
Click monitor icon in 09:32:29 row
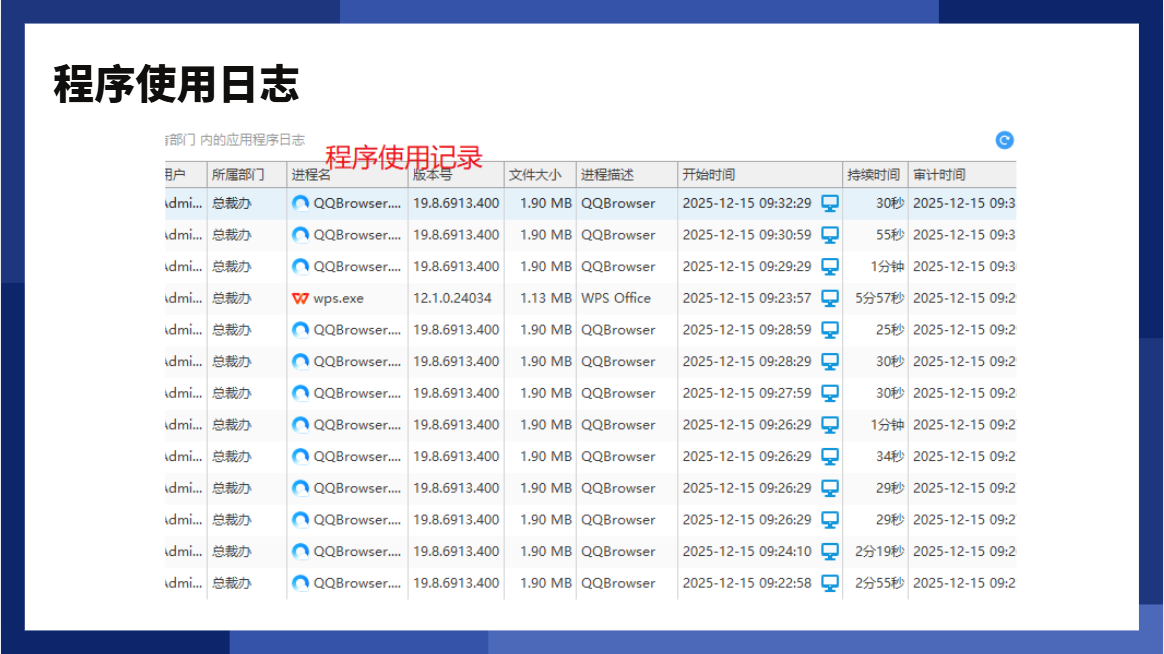[x=829, y=203]
